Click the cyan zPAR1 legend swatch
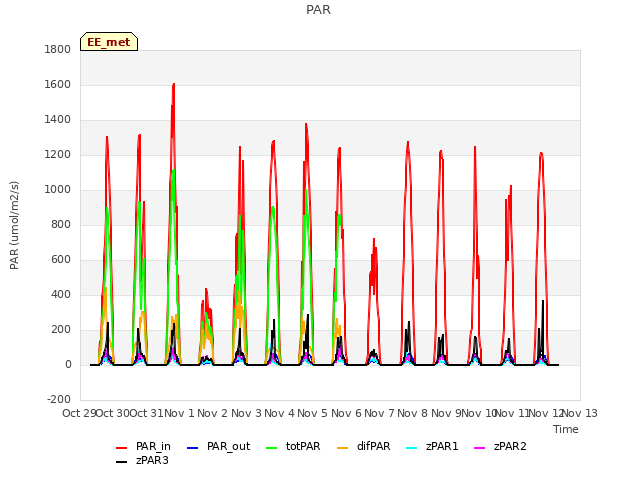This screenshot has width=640, height=480. click(x=412, y=448)
